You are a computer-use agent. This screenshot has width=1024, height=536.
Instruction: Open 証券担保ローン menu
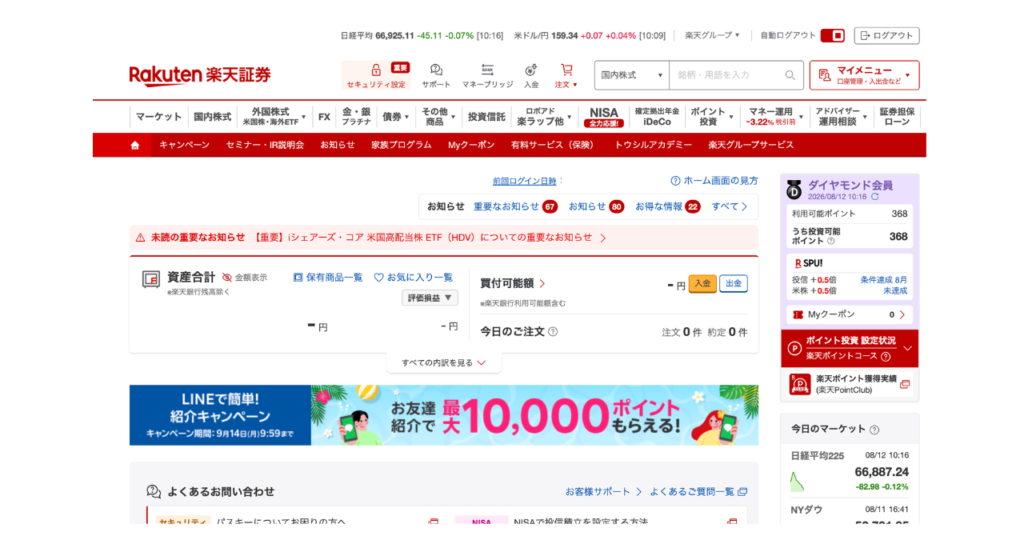point(897,117)
